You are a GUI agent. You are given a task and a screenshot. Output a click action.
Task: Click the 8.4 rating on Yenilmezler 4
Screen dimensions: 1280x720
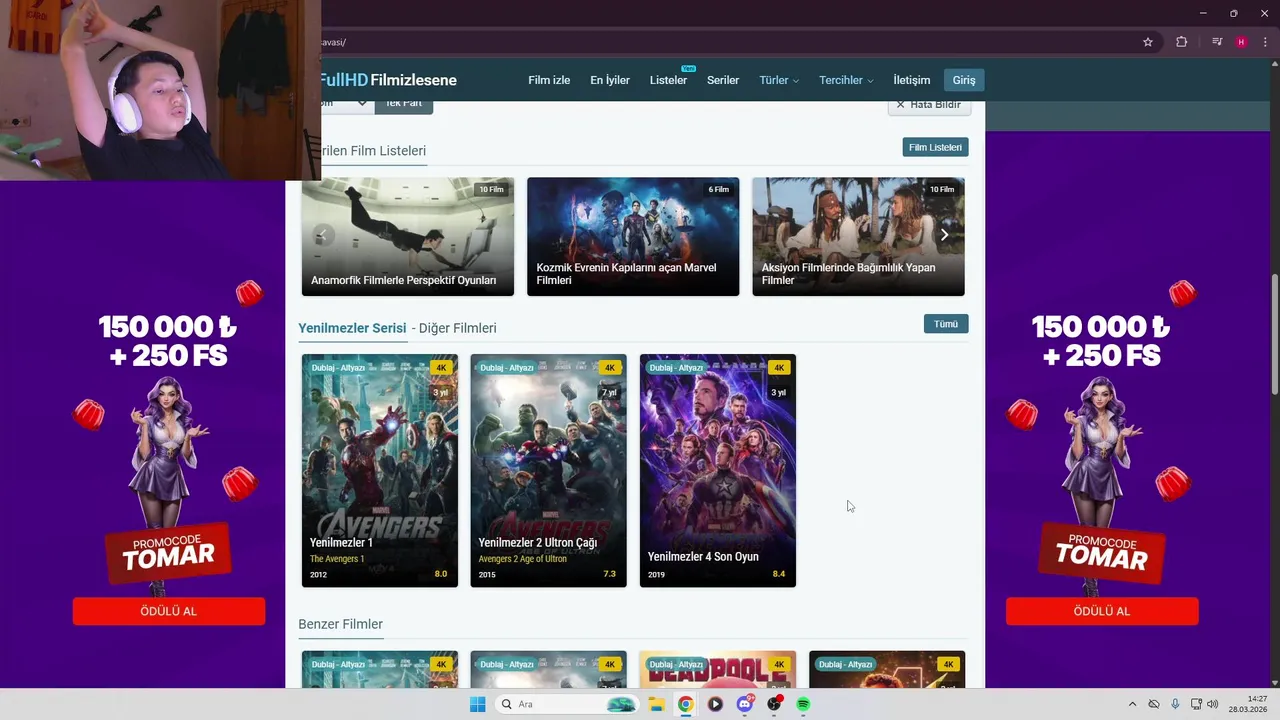click(779, 574)
